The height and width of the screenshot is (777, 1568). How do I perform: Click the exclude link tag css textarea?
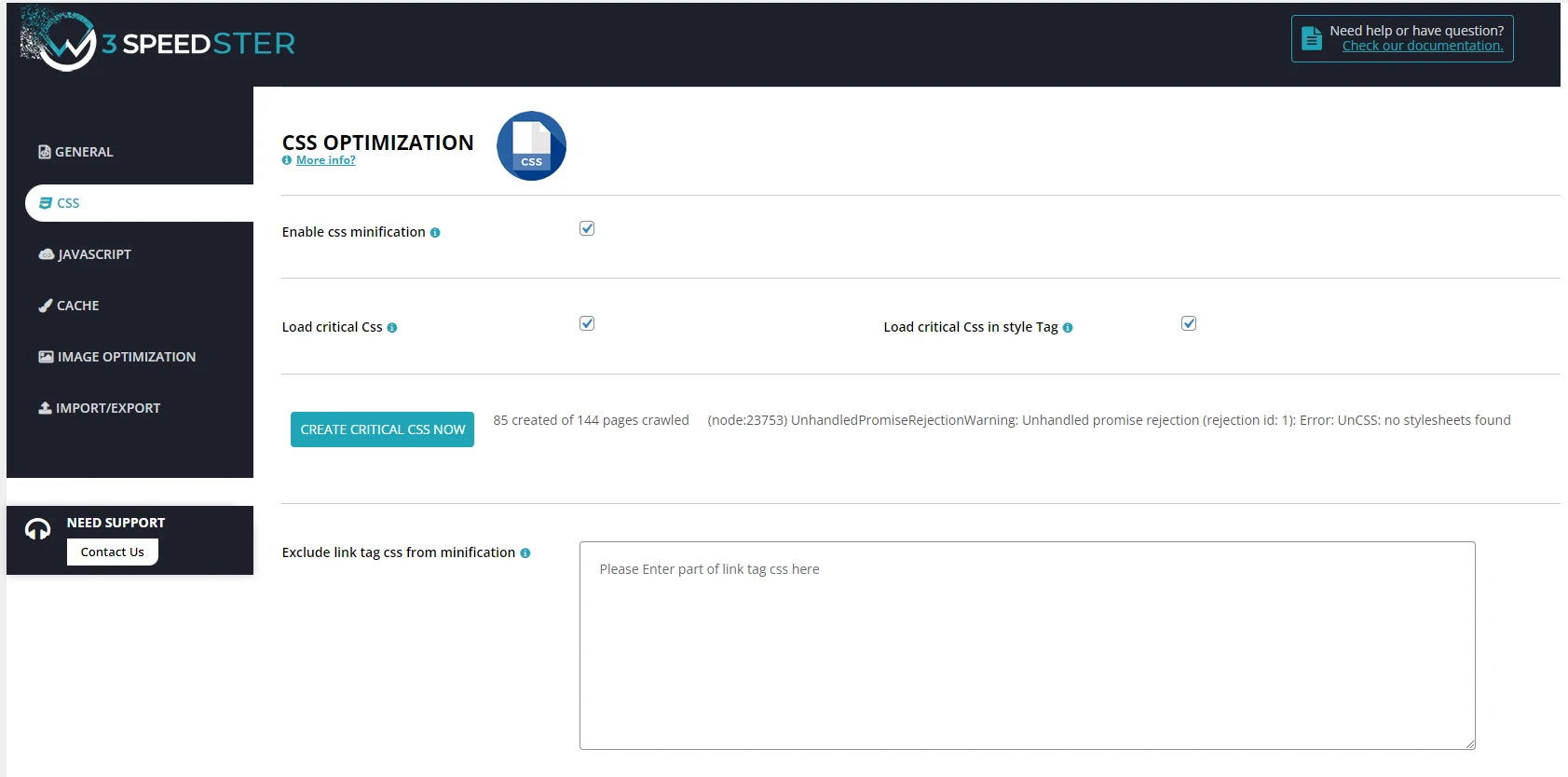[1027, 645]
